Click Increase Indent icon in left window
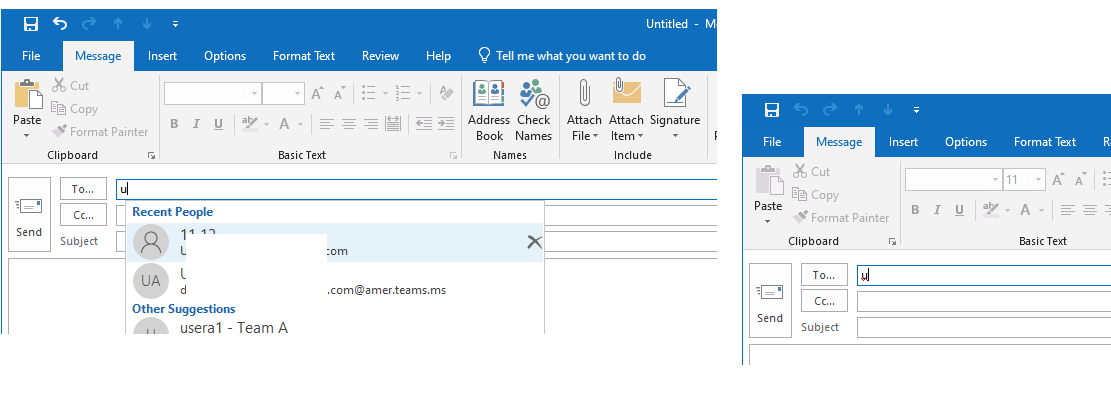The width and height of the screenshot is (1111, 398). (x=446, y=124)
